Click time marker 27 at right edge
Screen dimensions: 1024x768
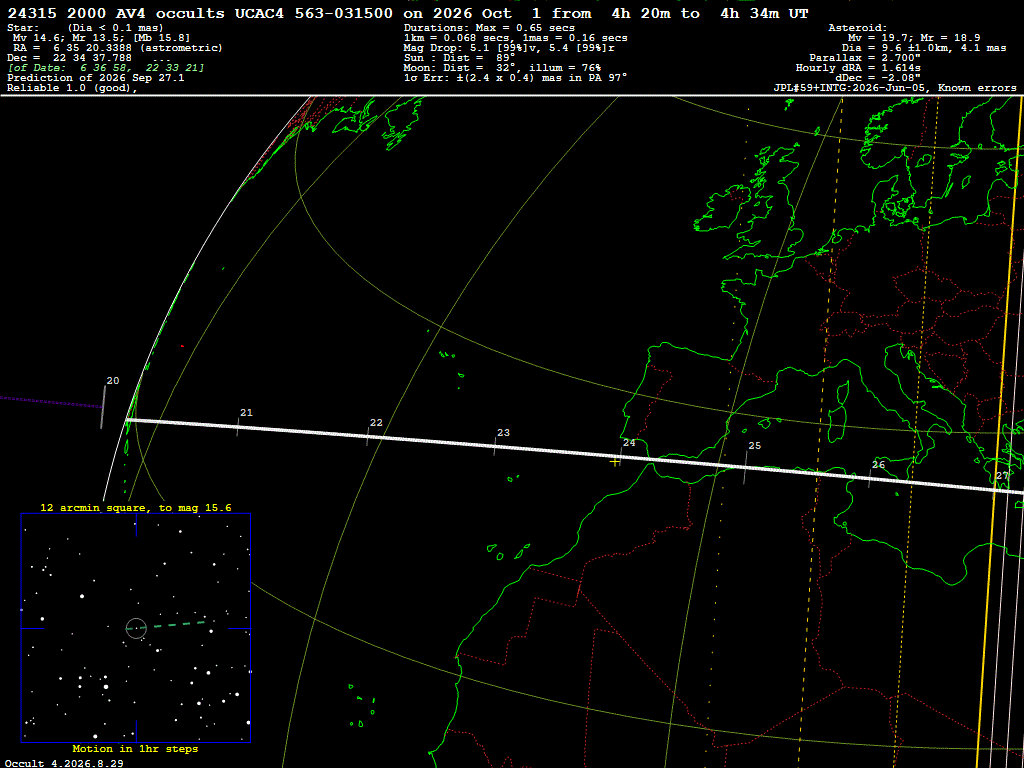(x=1002, y=475)
